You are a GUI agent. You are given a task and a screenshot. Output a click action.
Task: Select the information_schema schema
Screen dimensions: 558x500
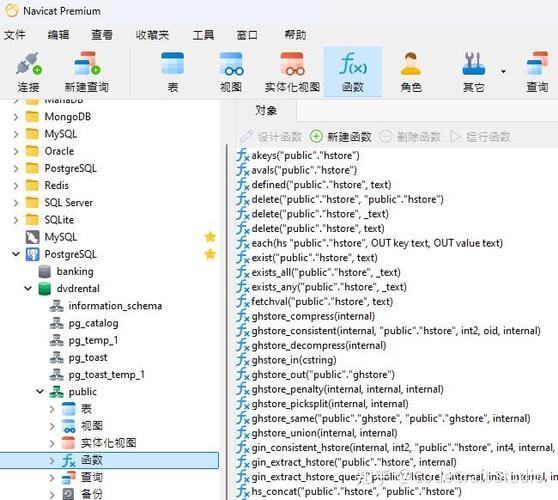115,306
